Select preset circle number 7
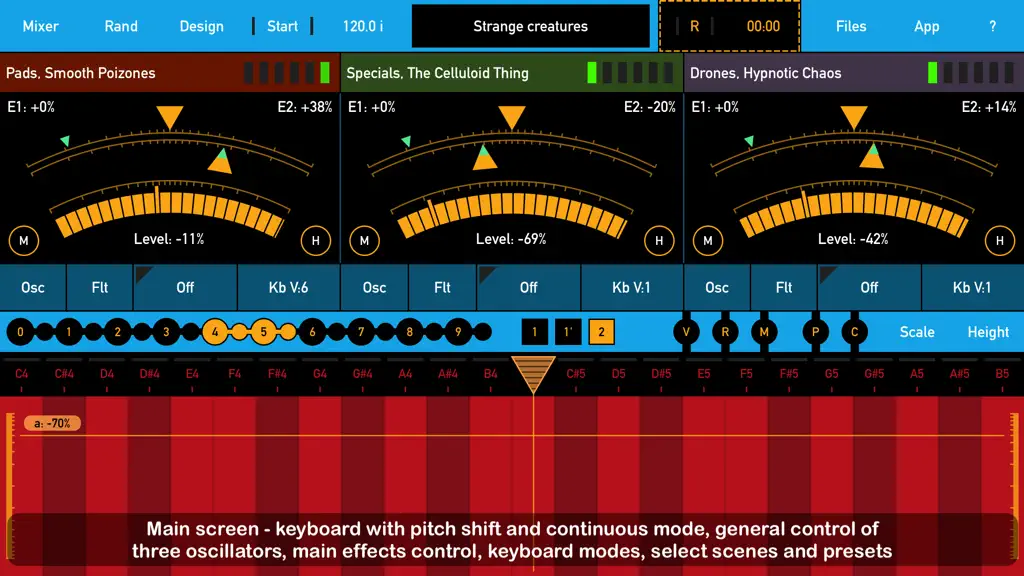 coord(360,332)
